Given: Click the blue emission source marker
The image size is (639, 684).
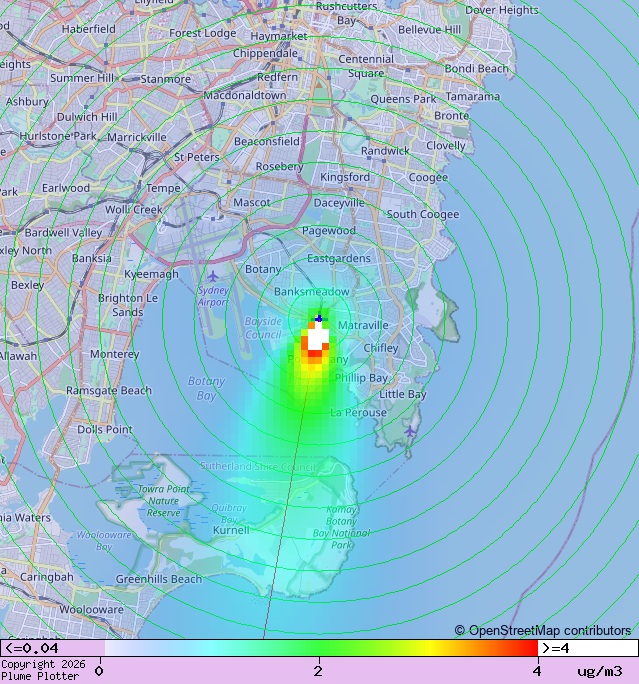Looking at the screenshot, I should pyautogui.click(x=319, y=318).
